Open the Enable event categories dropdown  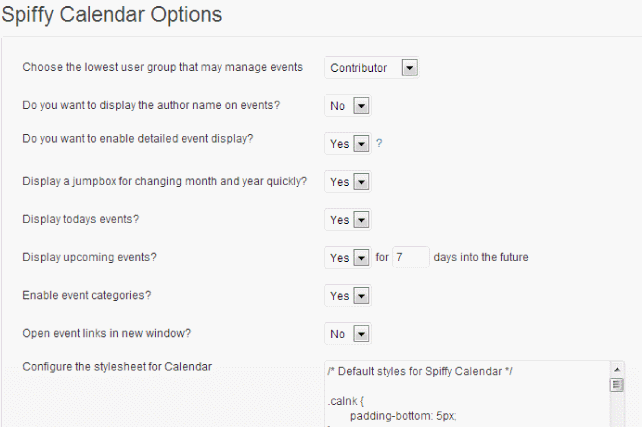click(348, 296)
